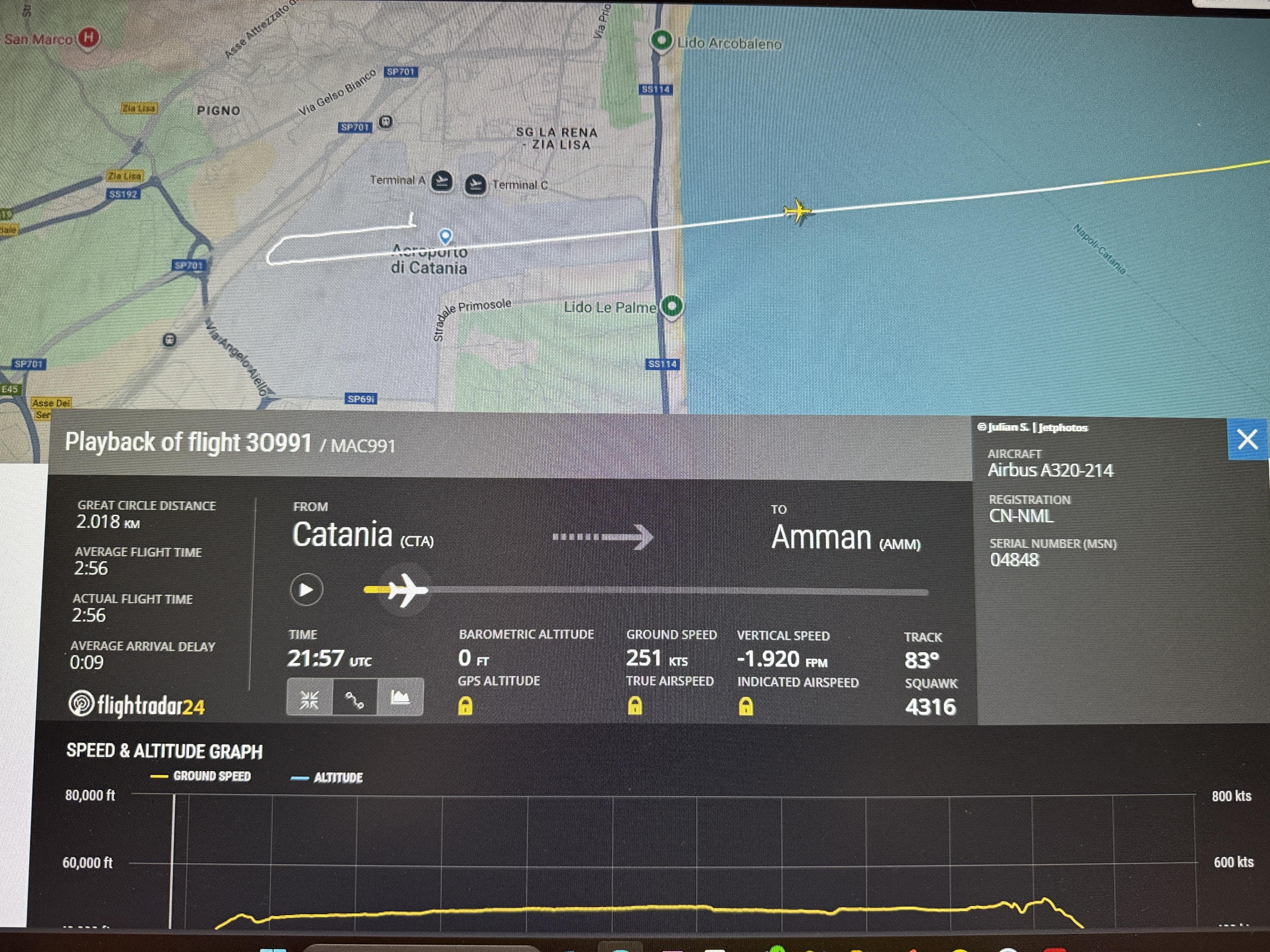1270x952 pixels.
Task: Click the Ground Speed legend entry
Action: pyautogui.click(x=201, y=776)
